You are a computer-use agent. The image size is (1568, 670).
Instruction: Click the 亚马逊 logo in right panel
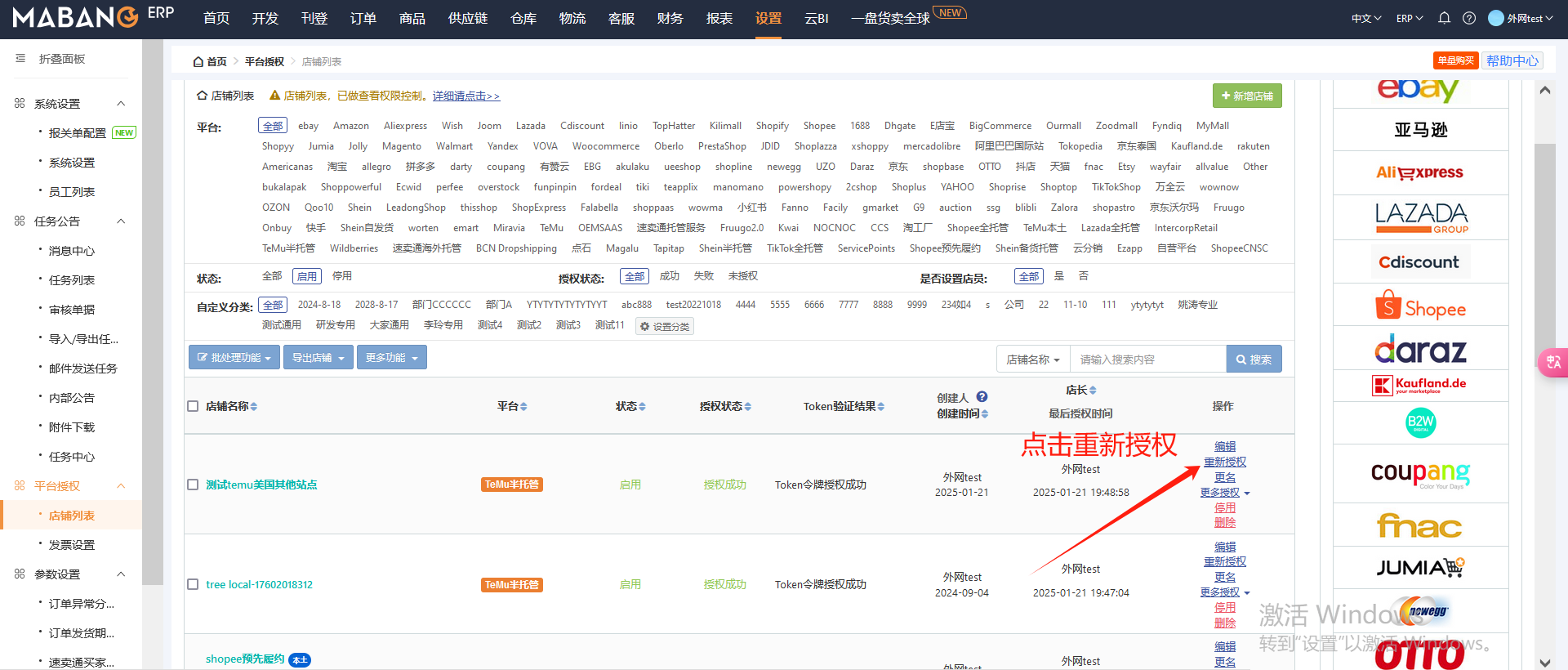[1421, 130]
